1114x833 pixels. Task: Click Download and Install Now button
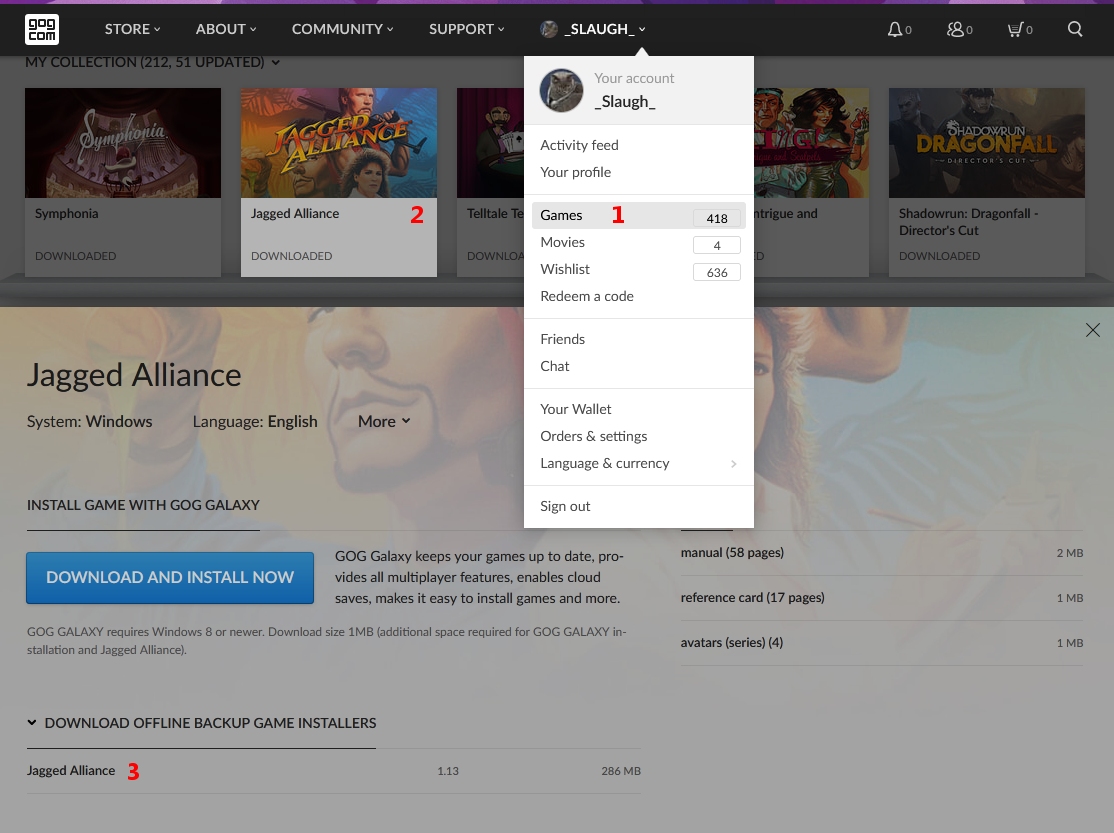click(x=170, y=578)
